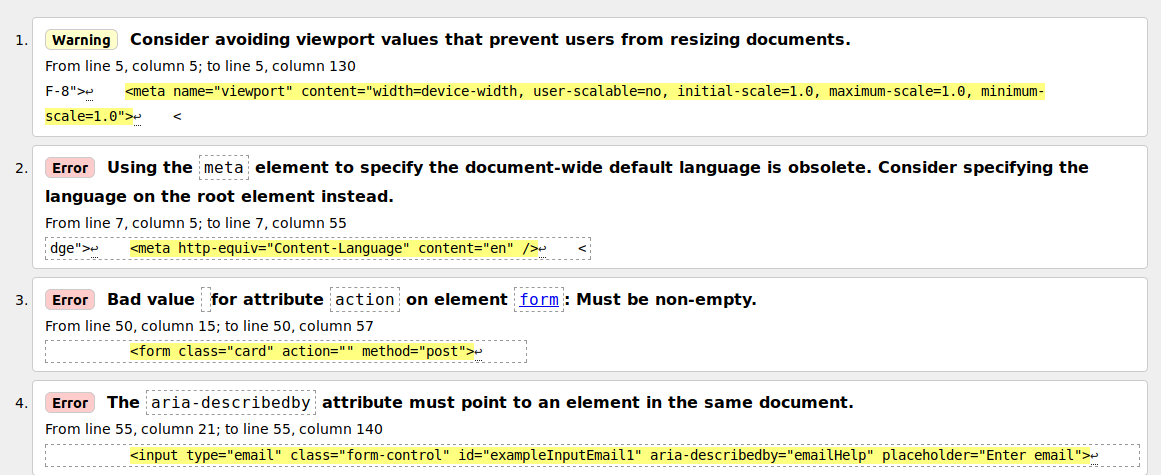Screen dimensions: 1161x475
Task: Click the highlighted email input tag code
Action: coord(609,456)
